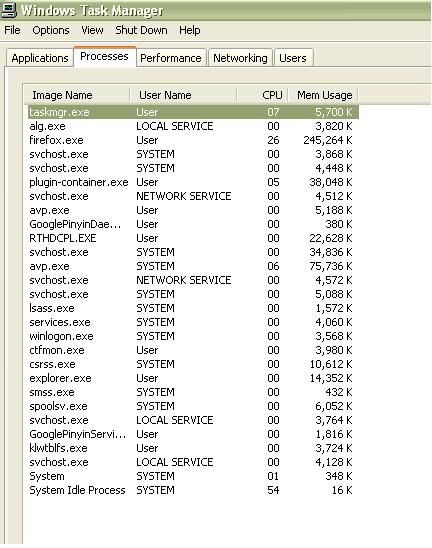Open the Help menu
This screenshot has height=548, width=432.
pyautogui.click(x=189, y=30)
